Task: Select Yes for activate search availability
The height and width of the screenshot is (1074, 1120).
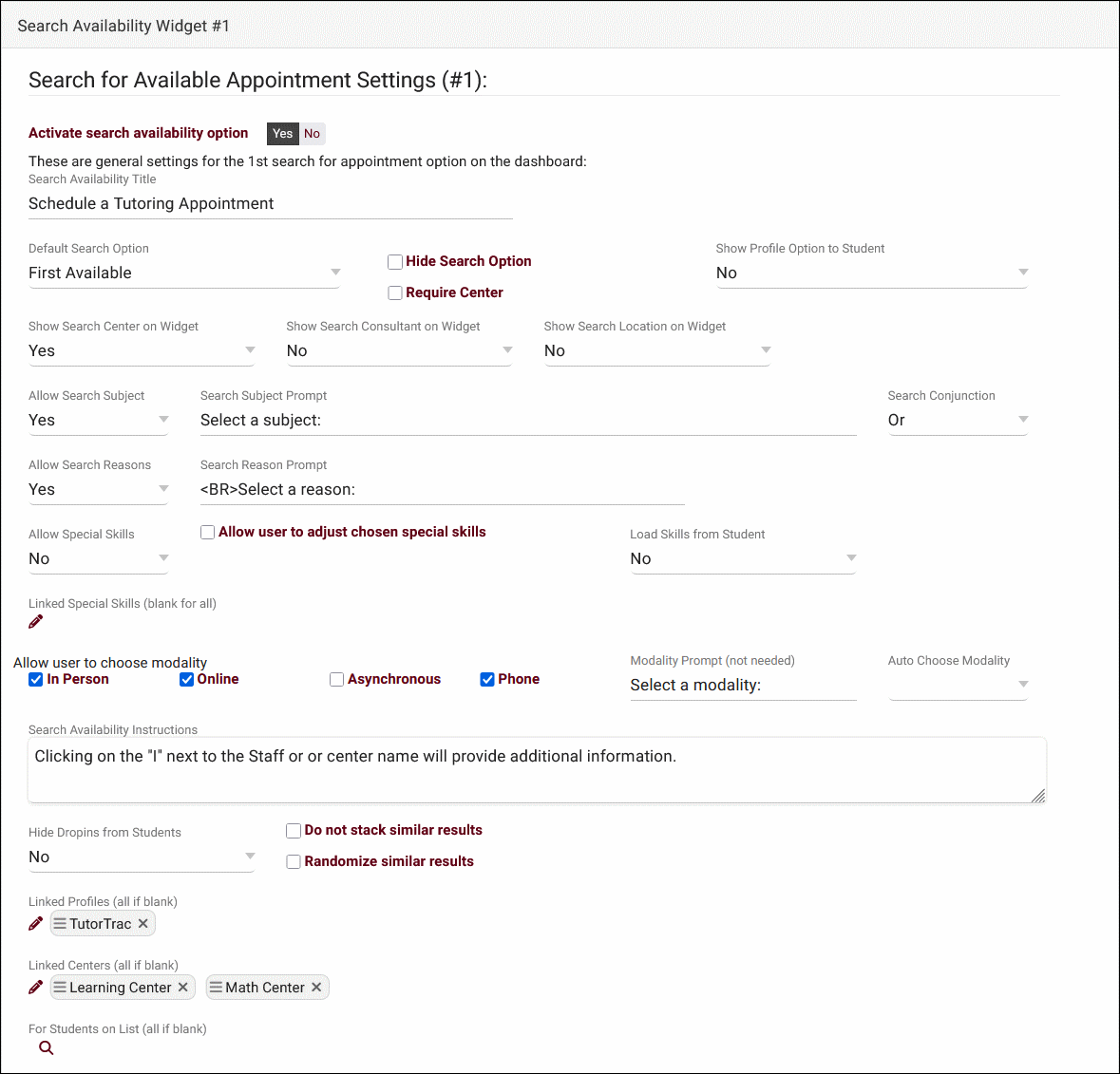Action: [x=283, y=134]
